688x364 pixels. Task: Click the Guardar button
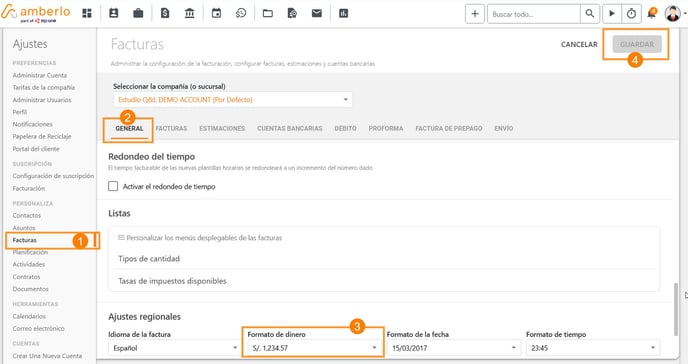click(x=637, y=44)
